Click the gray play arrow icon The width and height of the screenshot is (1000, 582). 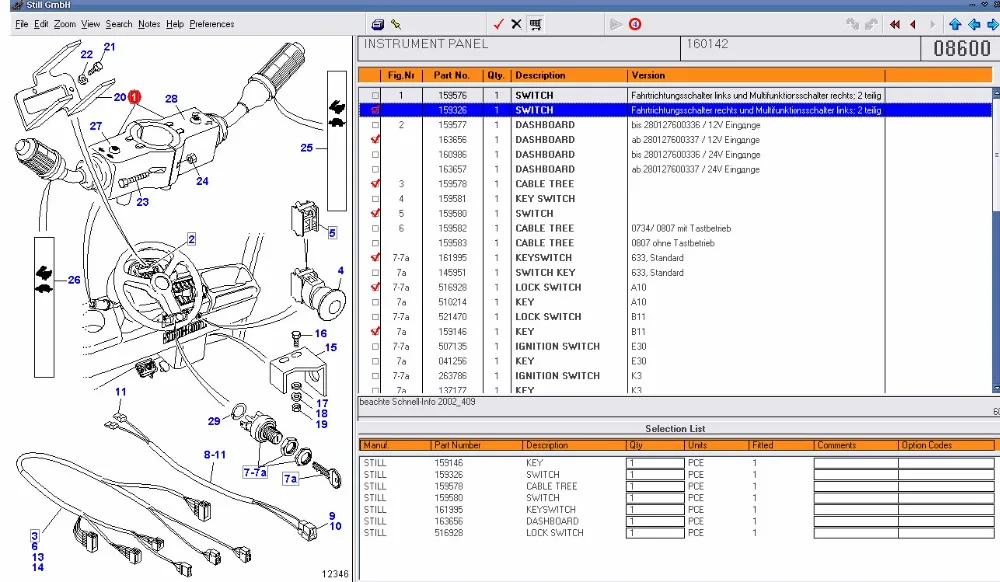pyautogui.click(x=615, y=24)
